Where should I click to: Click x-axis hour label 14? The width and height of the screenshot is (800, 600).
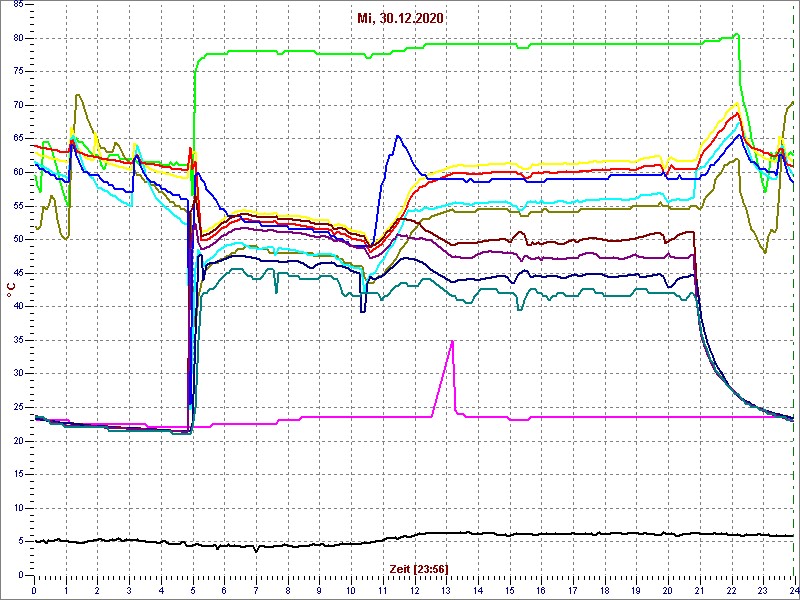click(478, 591)
